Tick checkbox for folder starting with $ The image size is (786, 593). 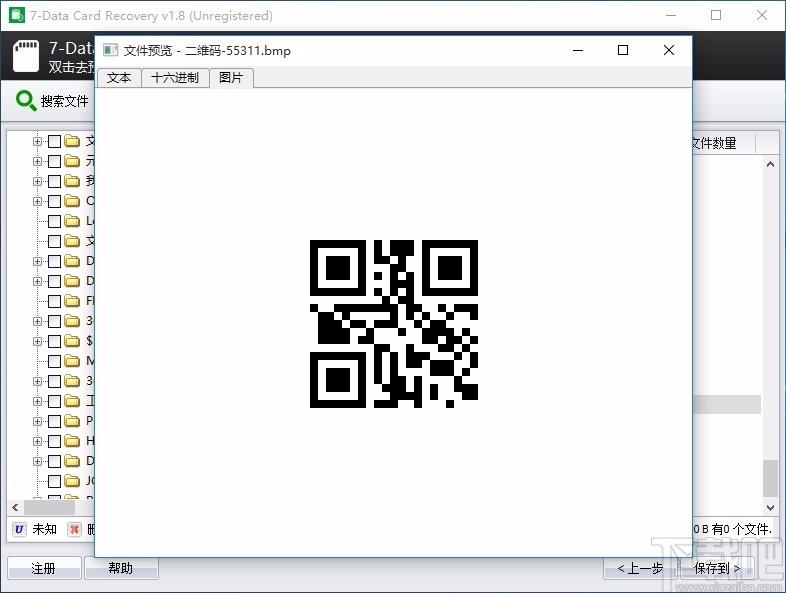pyautogui.click(x=54, y=341)
